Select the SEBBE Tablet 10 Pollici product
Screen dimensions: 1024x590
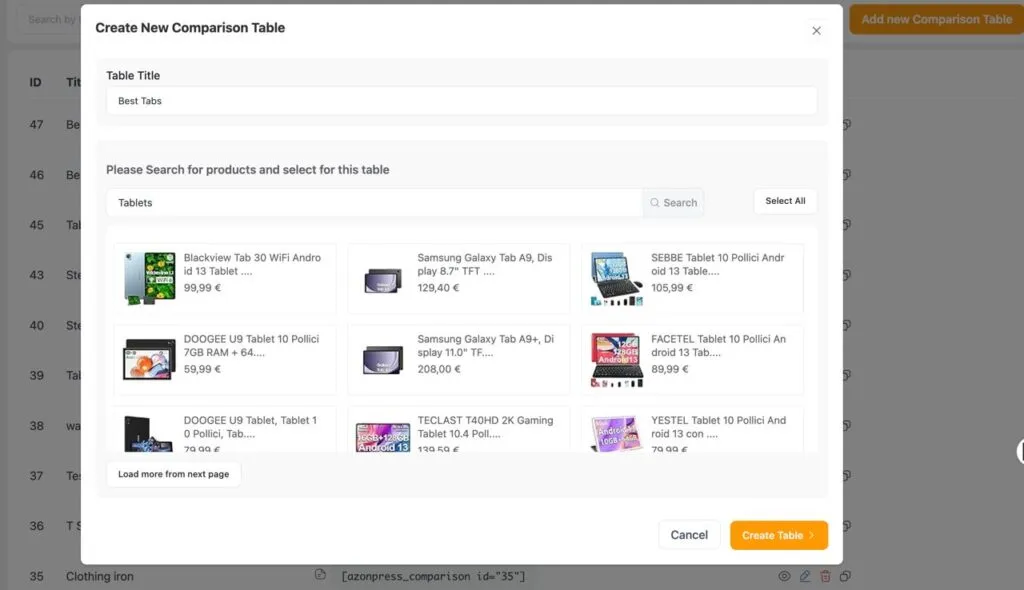tap(692, 278)
